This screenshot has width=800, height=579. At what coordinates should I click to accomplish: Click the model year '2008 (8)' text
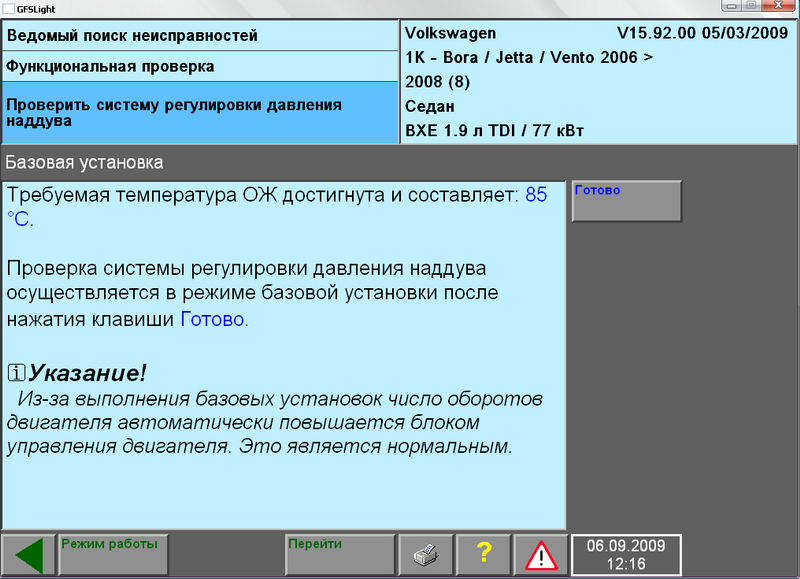pyautogui.click(x=438, y=82)
